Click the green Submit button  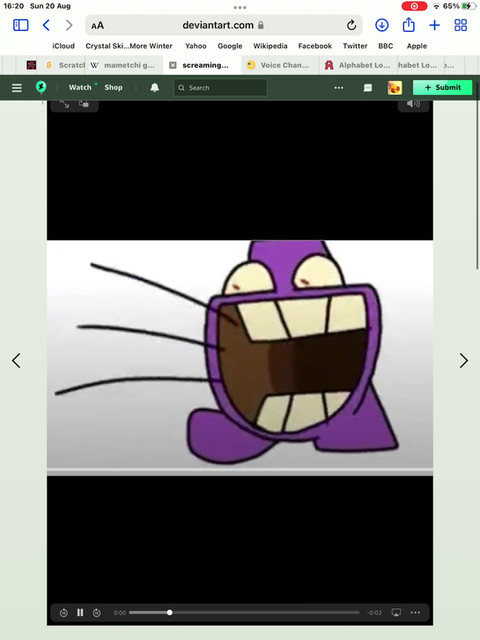[442, 87]
